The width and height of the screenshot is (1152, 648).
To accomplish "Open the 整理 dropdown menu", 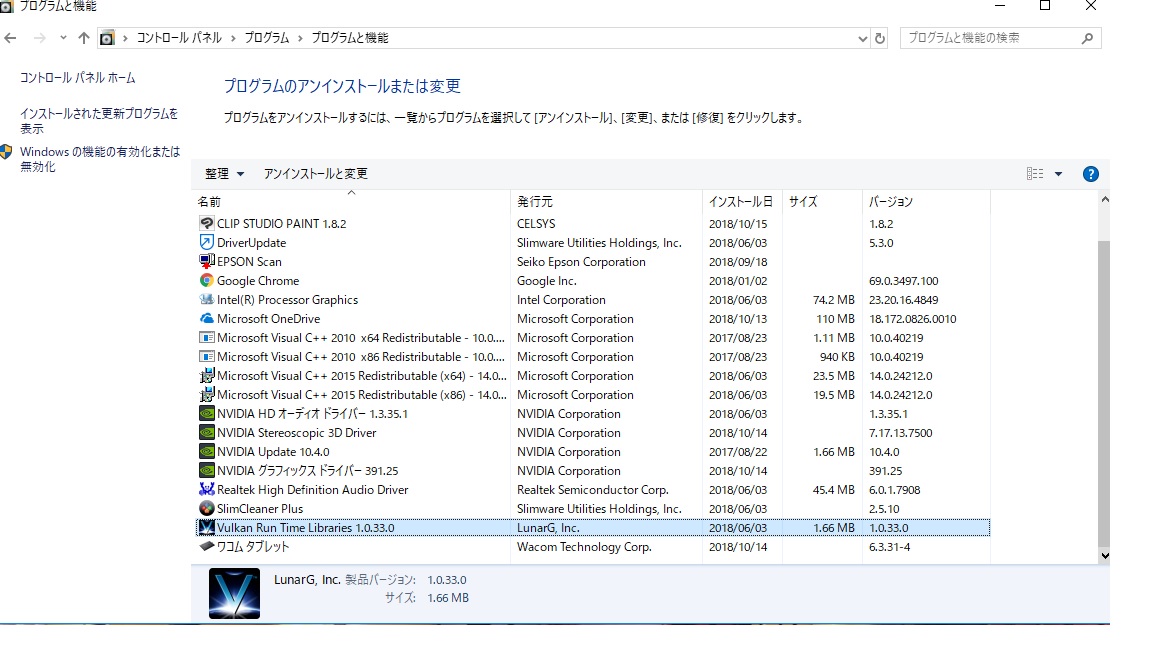I will [224, 174].
